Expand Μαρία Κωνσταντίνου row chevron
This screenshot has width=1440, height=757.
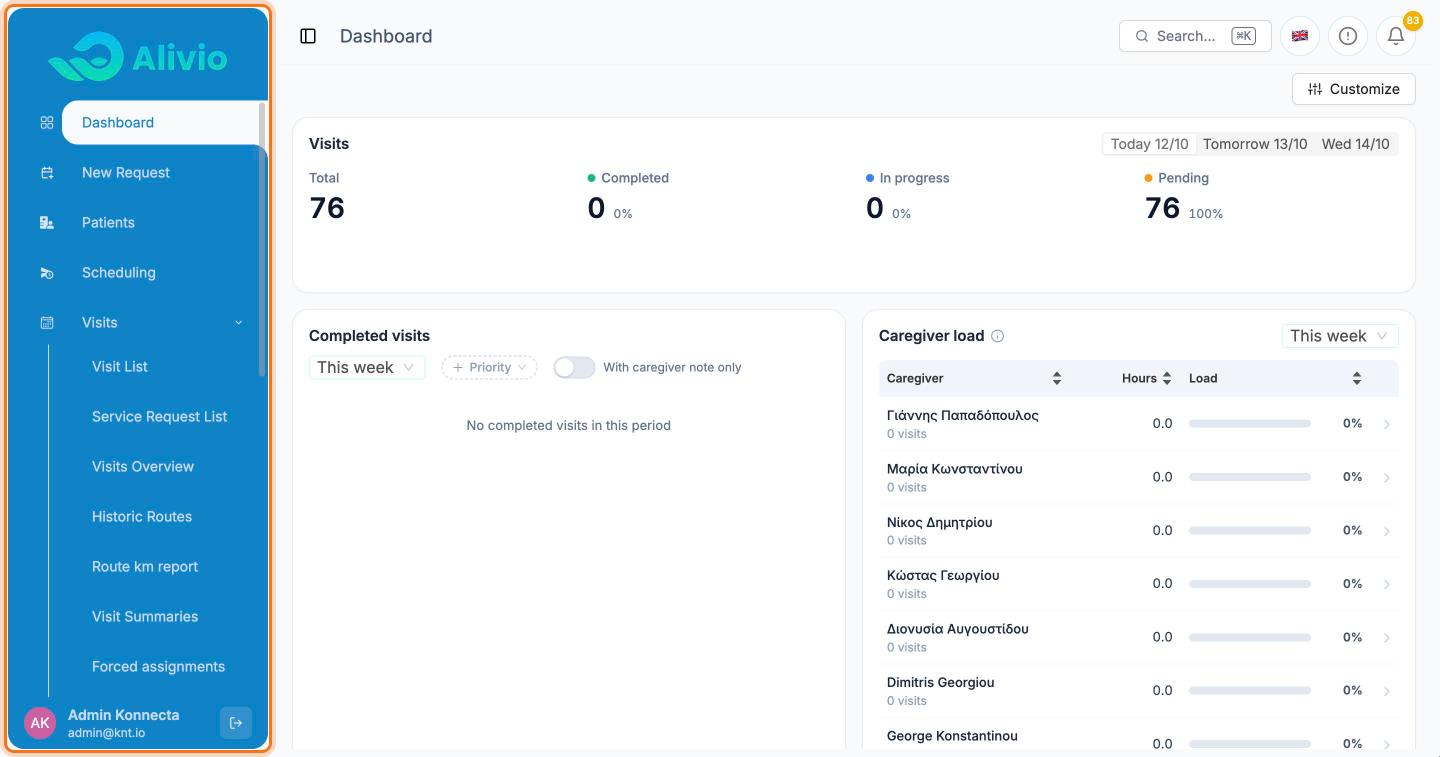coord(1387,477)
